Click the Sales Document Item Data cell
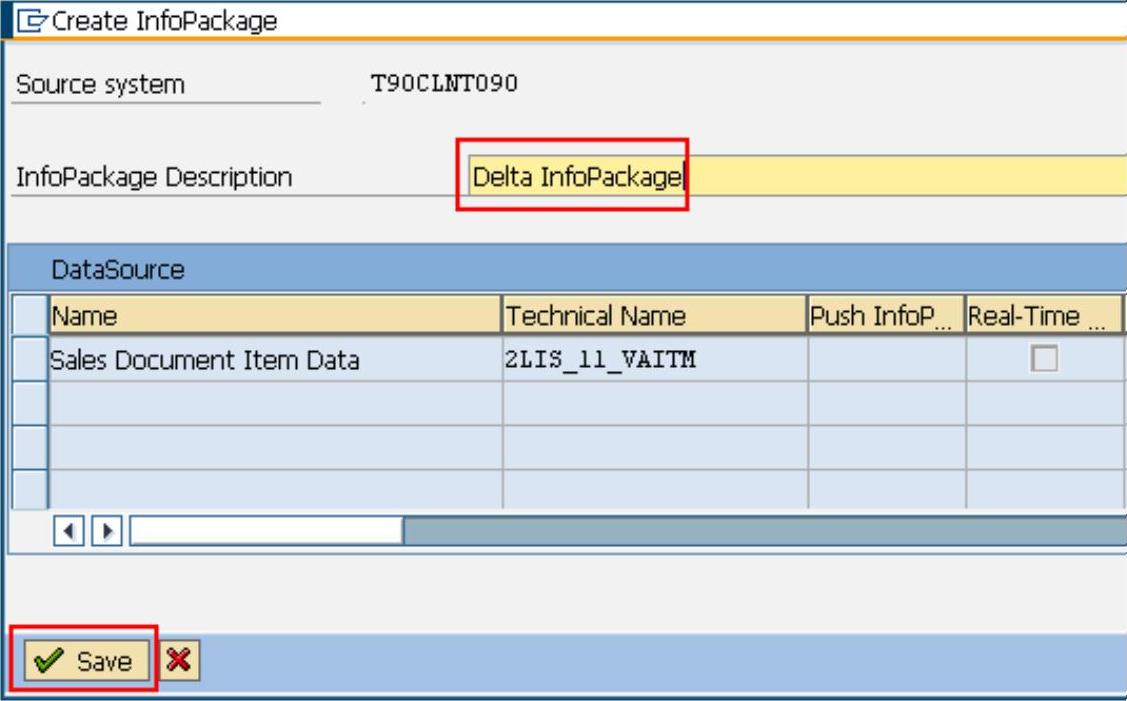The width and height of the screenshot is (1127, 701). [x=275, y=359]
